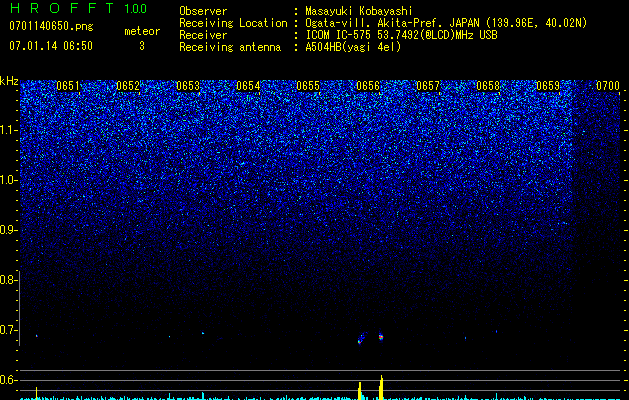Click the 0700 time marker
This screenshot has width=629, height=400.
pos(608,86)
